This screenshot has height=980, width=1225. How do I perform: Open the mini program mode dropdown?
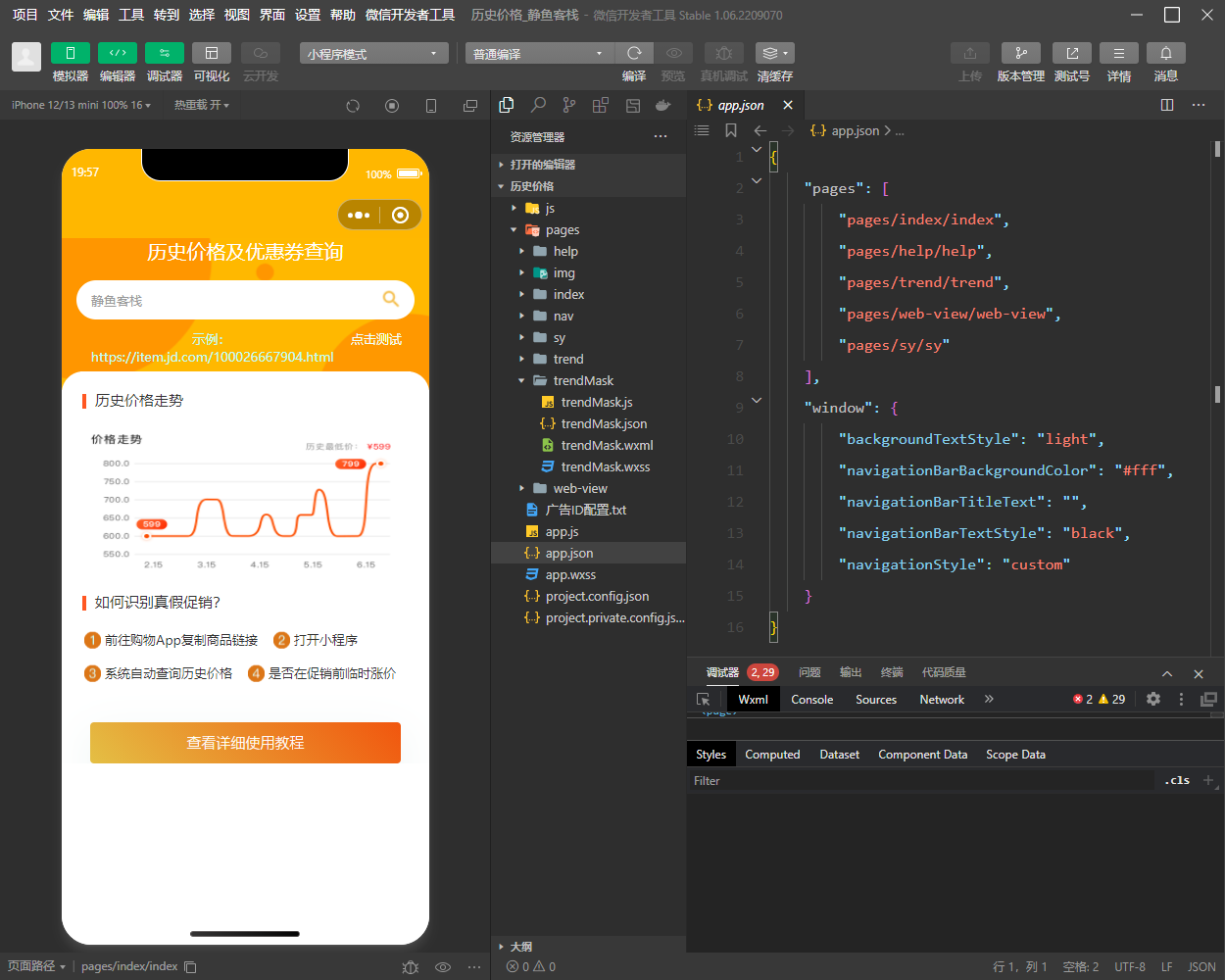point(373,54)
